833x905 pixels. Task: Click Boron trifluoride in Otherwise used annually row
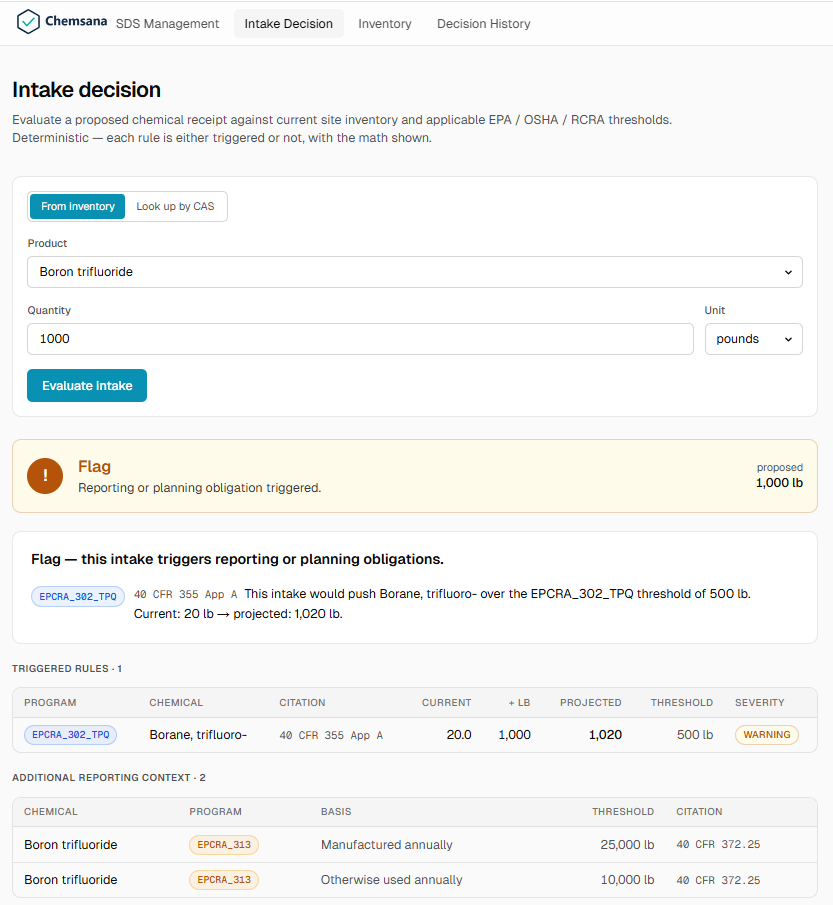coord(71,880)
